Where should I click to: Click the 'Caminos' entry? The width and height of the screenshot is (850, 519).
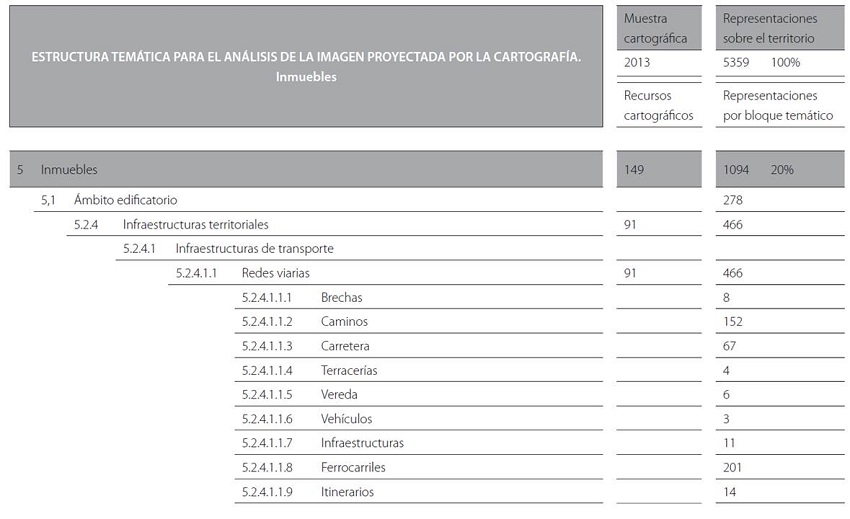[344, 322]
